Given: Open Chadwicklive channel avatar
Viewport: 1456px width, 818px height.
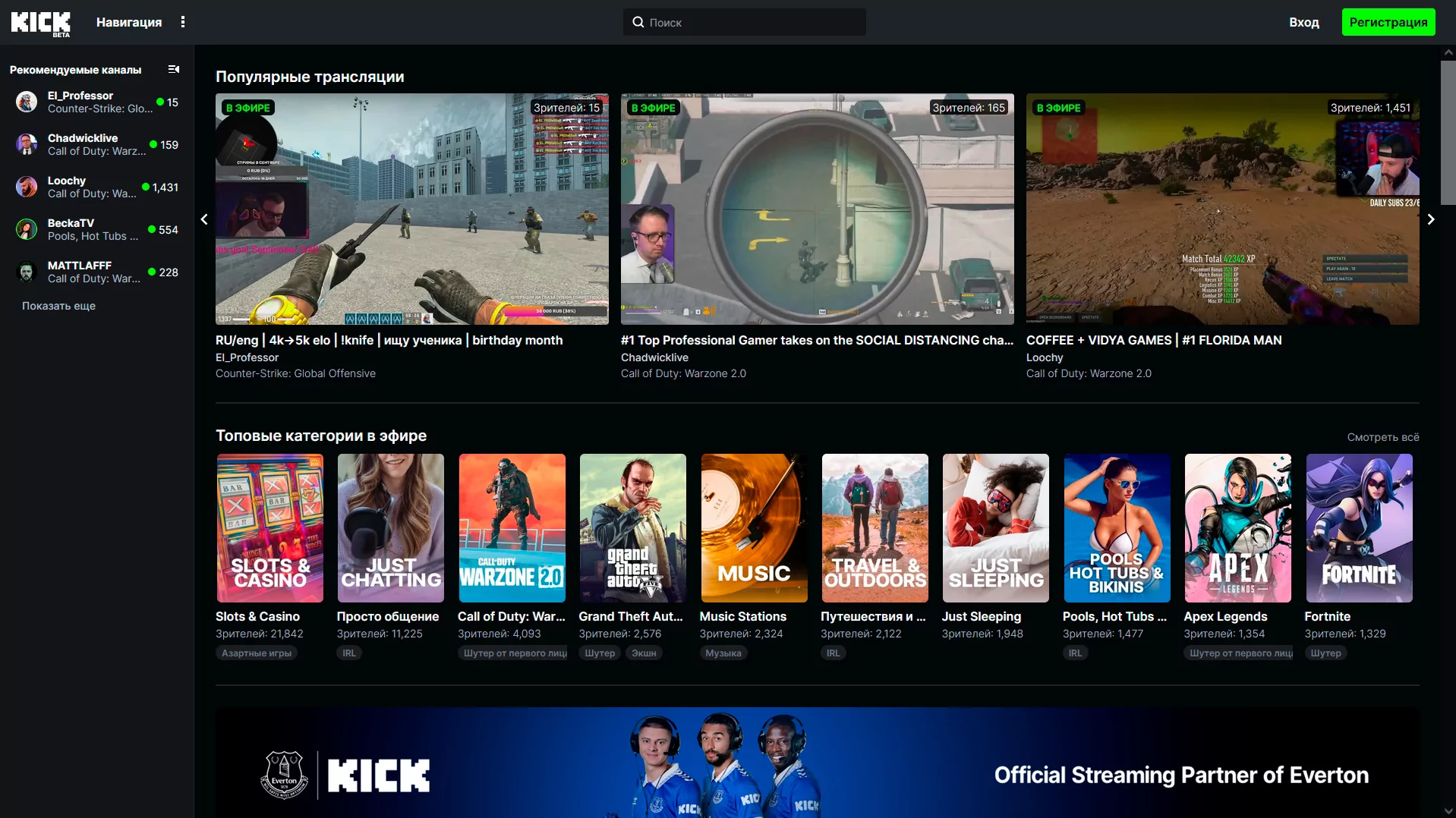Looking at the screenshot, I should (27, 144).
